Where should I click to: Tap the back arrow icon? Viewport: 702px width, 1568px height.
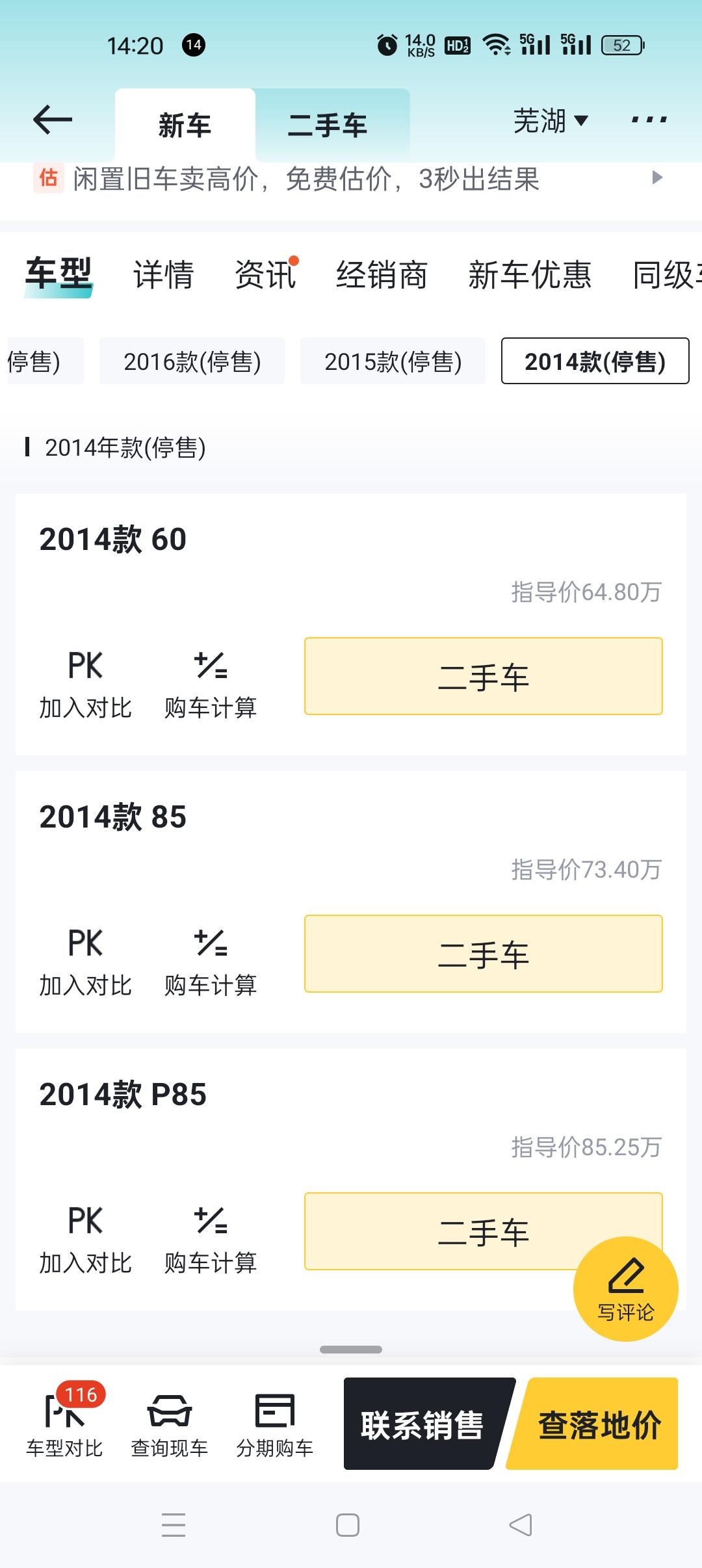[x=53, y=120]
